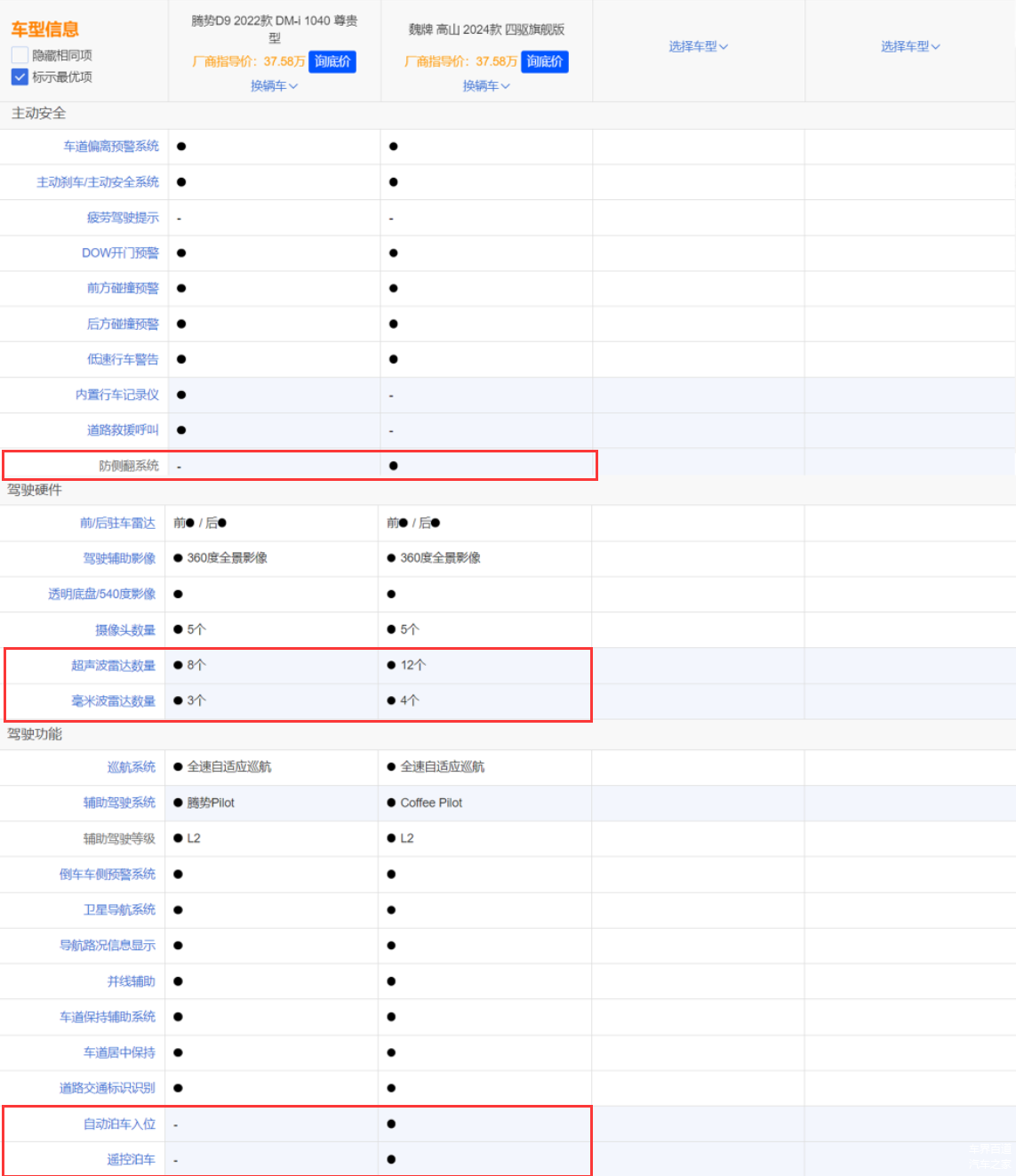The image size is (1016, 1176).
Task: Click the 自动泊车入位 link
Action: 119,1124
